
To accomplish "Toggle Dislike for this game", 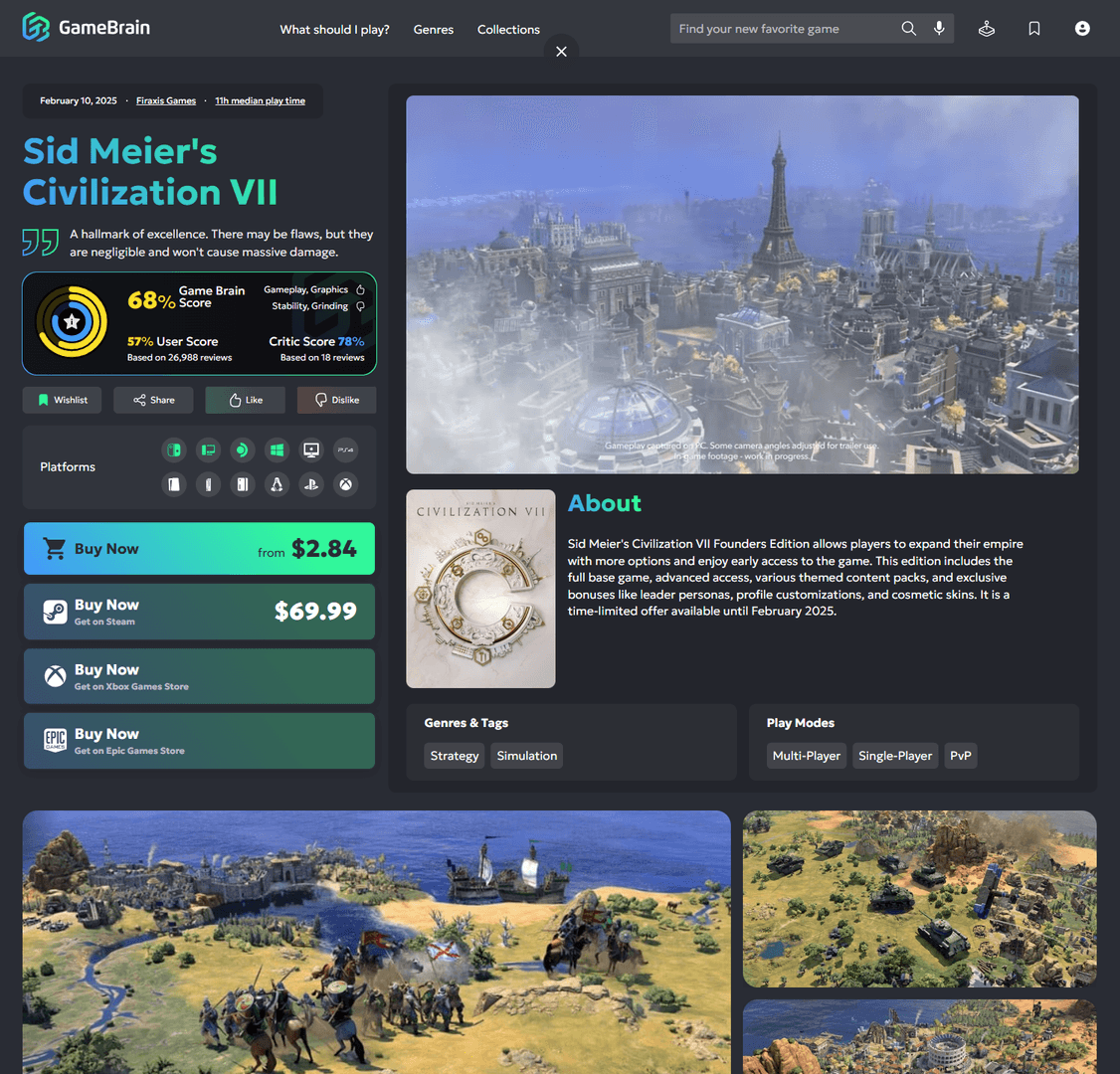I will (x=336, y=399).
